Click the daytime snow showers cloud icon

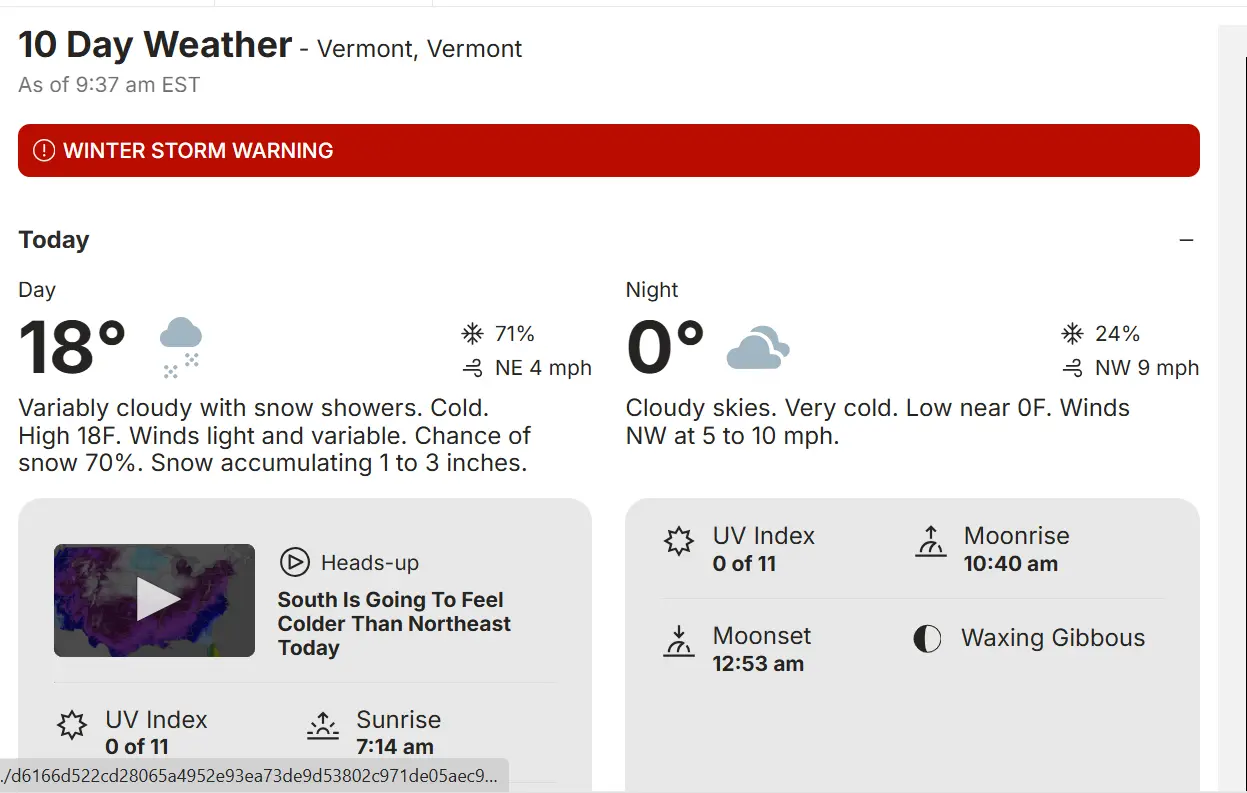pyautogui.click(x=181, y=347)
